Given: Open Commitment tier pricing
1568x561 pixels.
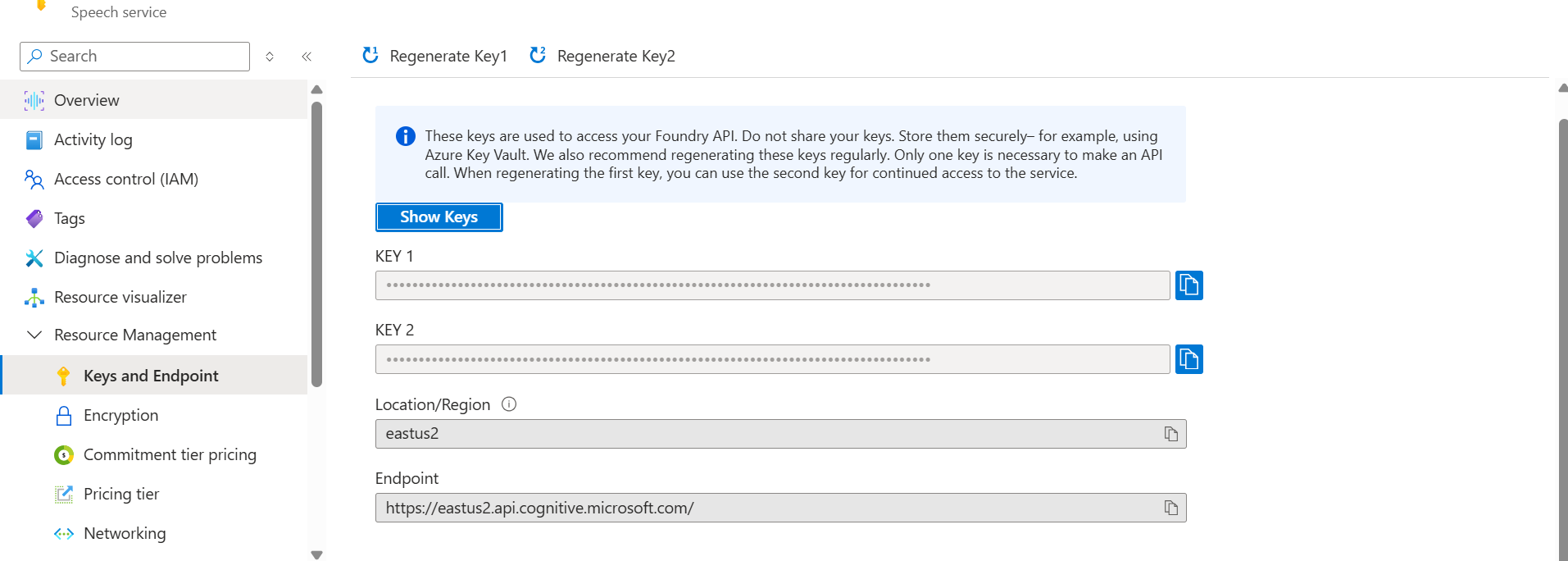Looking at the screenshot, I should pyautogui.click(x=170, y=454).
